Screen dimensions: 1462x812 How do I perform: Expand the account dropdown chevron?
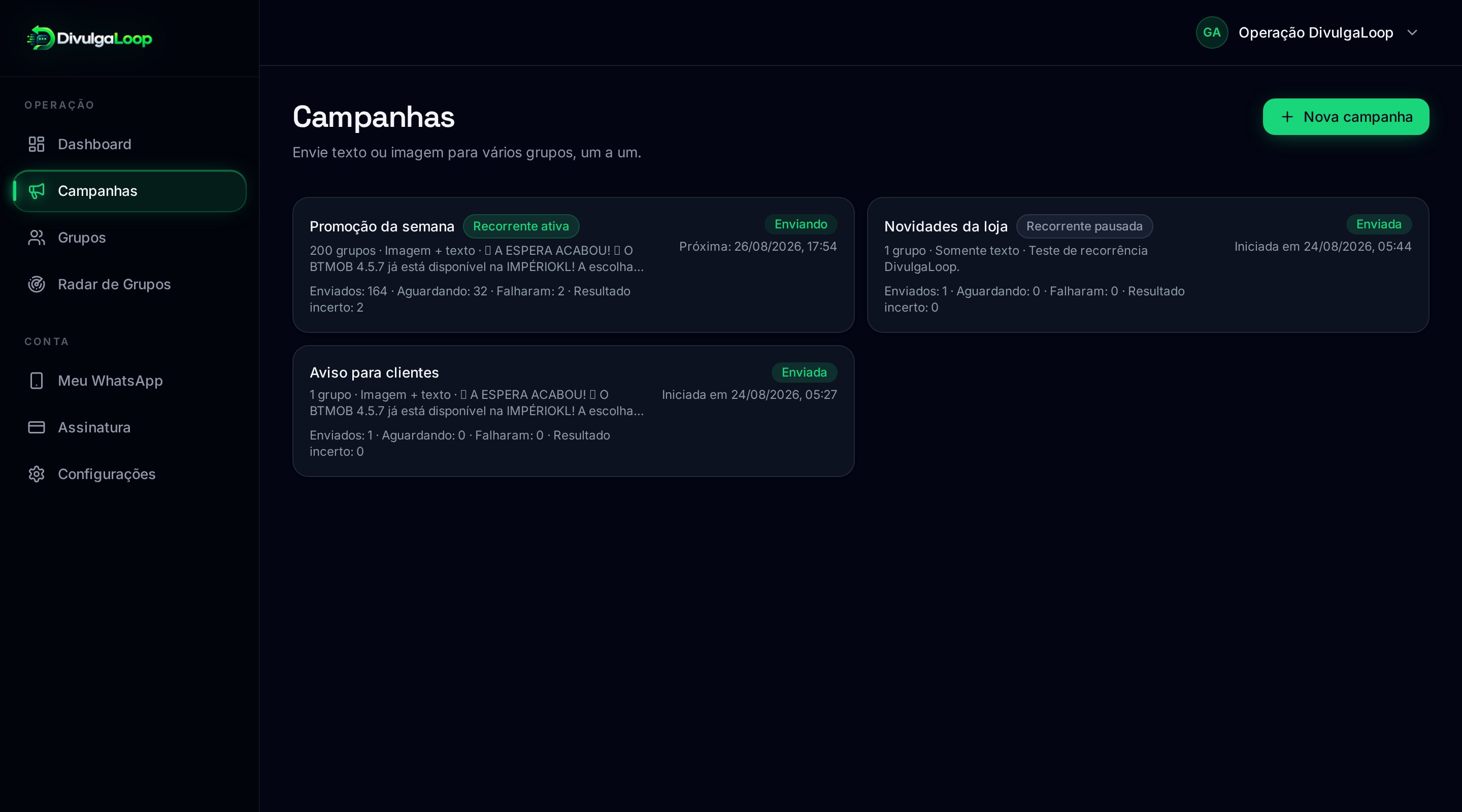click(1412, 32)
